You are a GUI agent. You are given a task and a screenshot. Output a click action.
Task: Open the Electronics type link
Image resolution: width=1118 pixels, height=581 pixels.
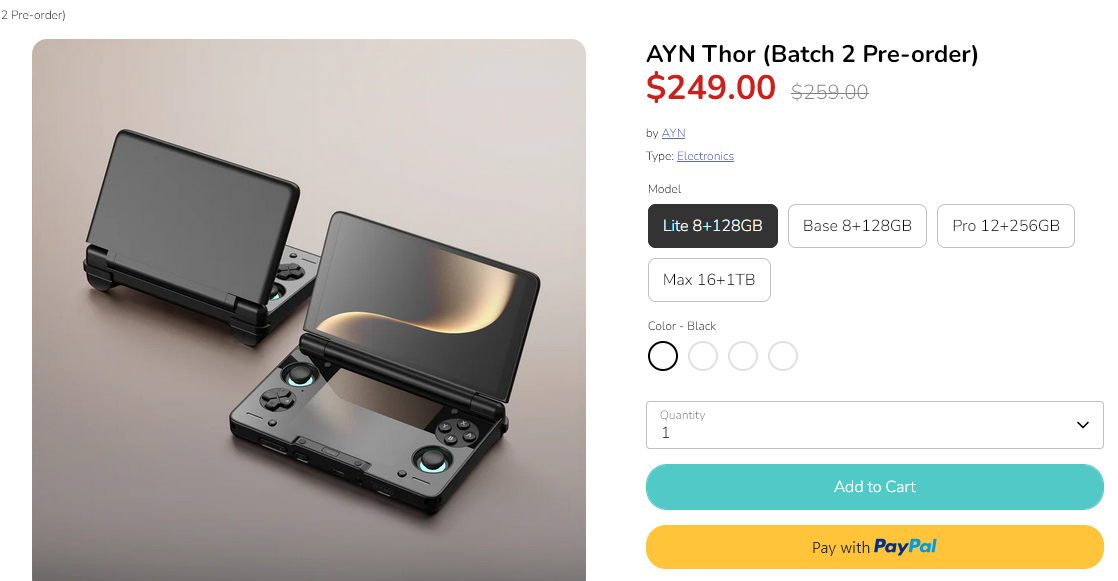pyautogui.click(x=705, y=156)
